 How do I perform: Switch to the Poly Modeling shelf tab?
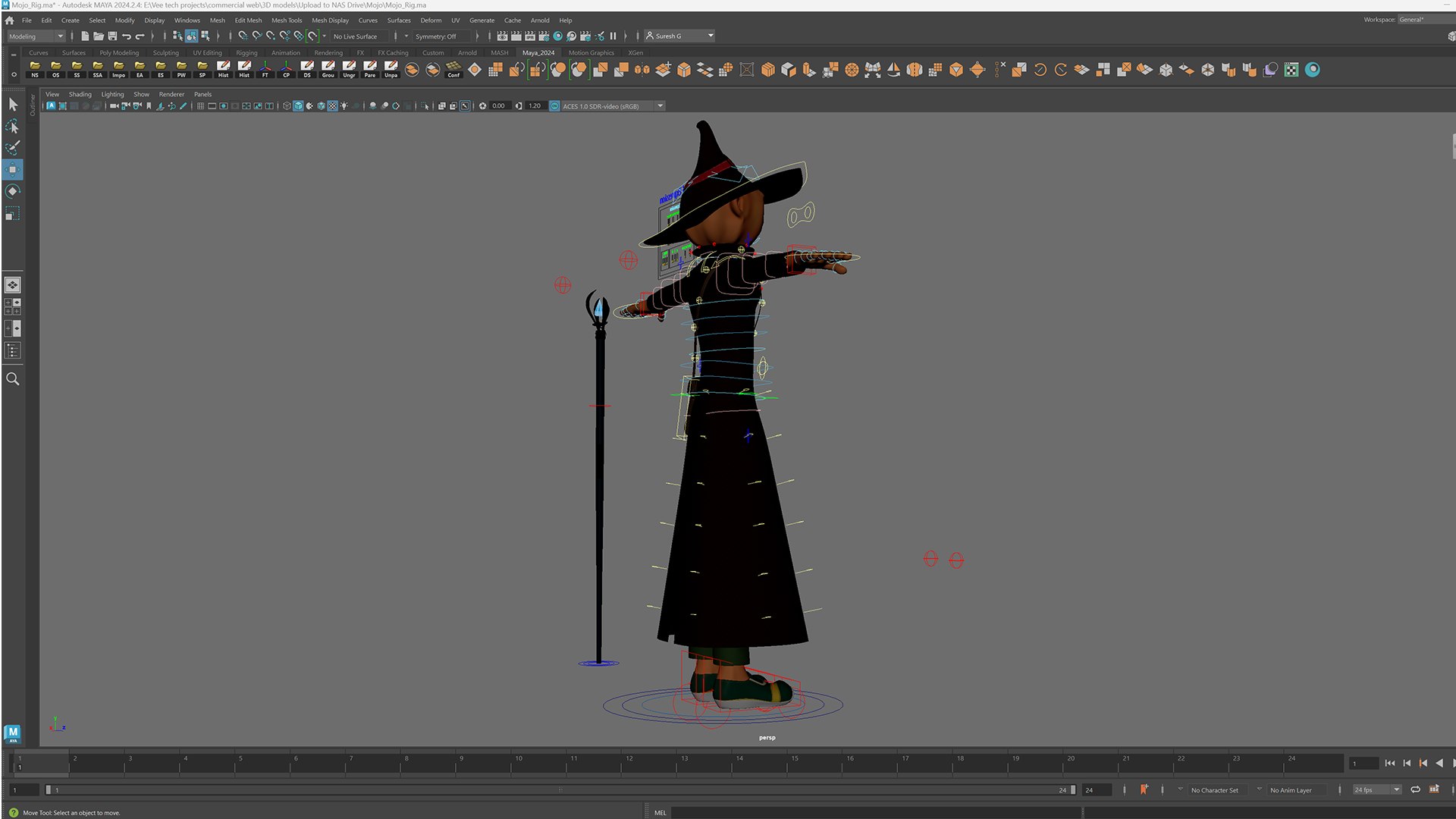119,53
